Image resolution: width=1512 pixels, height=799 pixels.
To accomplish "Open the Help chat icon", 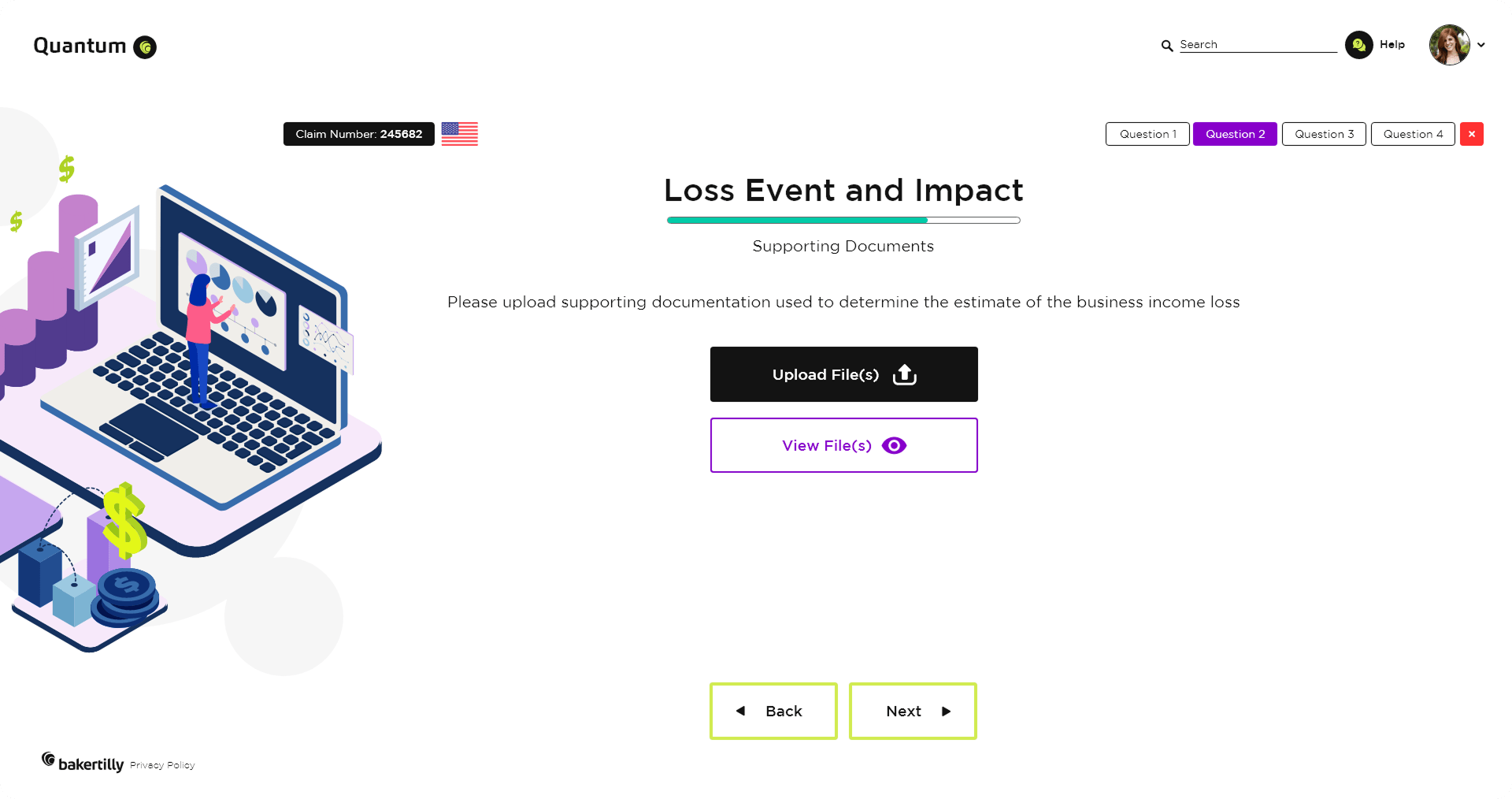I will [x=1358, y=45].
